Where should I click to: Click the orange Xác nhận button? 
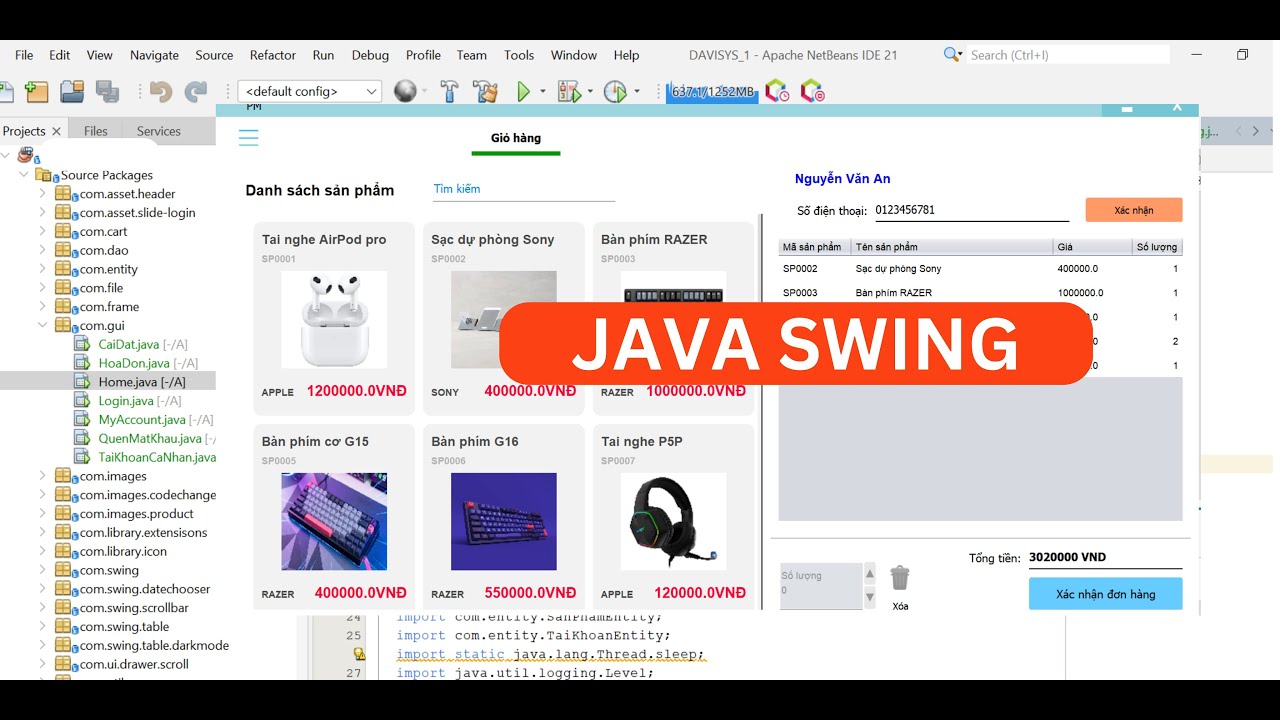1134,210
